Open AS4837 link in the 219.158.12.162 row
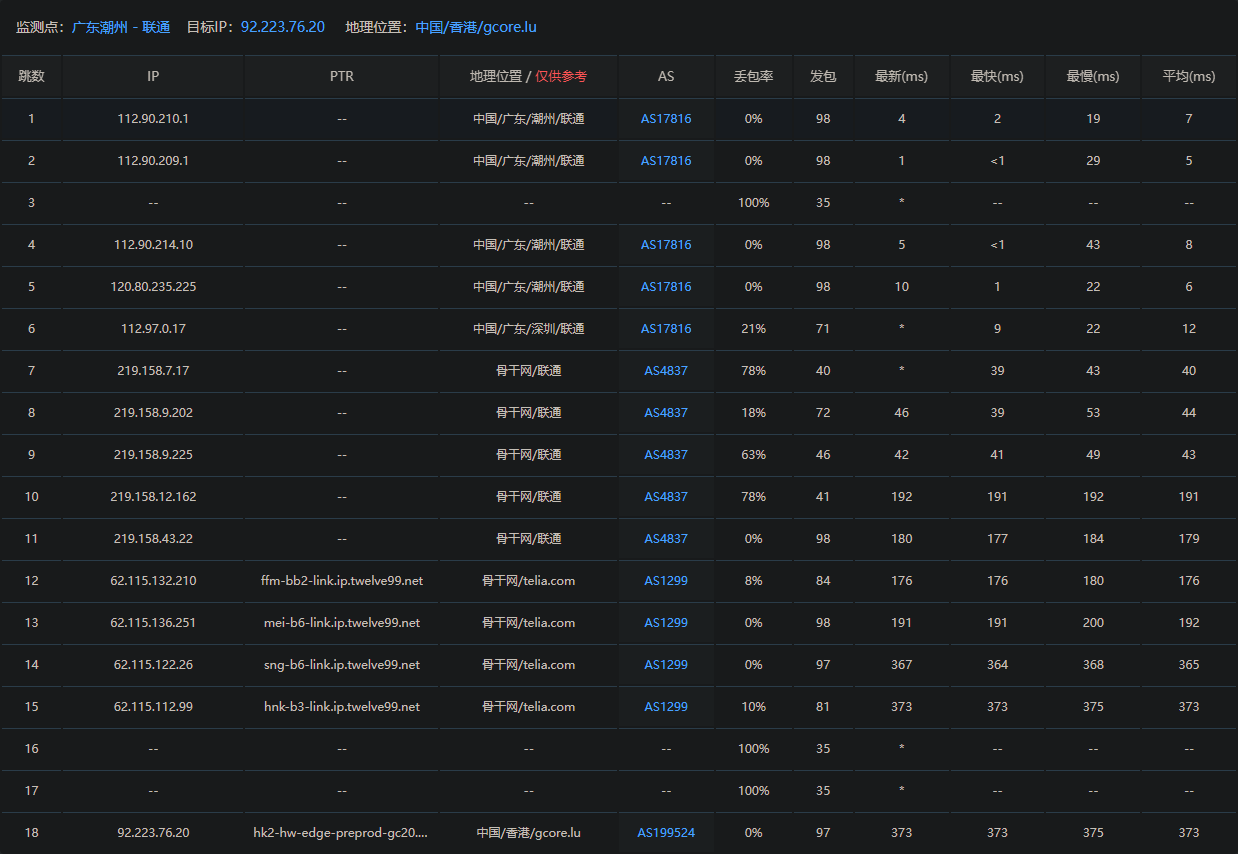 [x=666, y=497]
